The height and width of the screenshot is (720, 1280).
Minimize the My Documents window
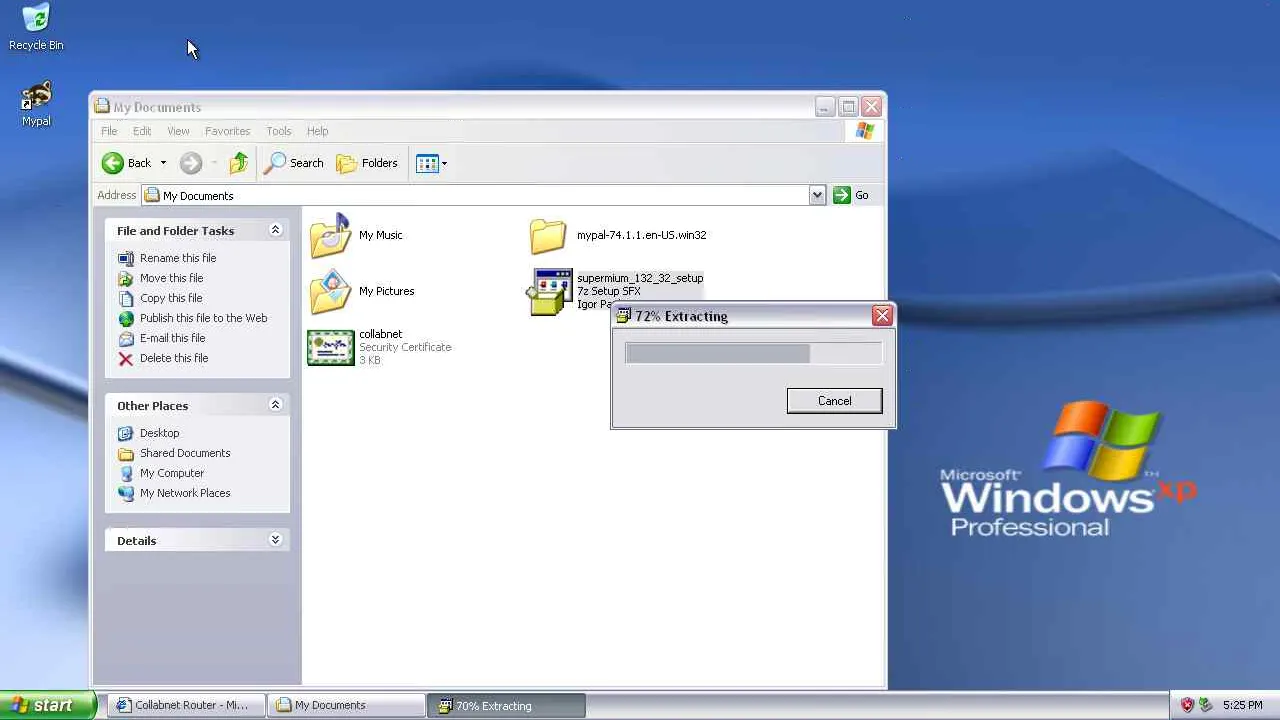(x=824, y=107)
